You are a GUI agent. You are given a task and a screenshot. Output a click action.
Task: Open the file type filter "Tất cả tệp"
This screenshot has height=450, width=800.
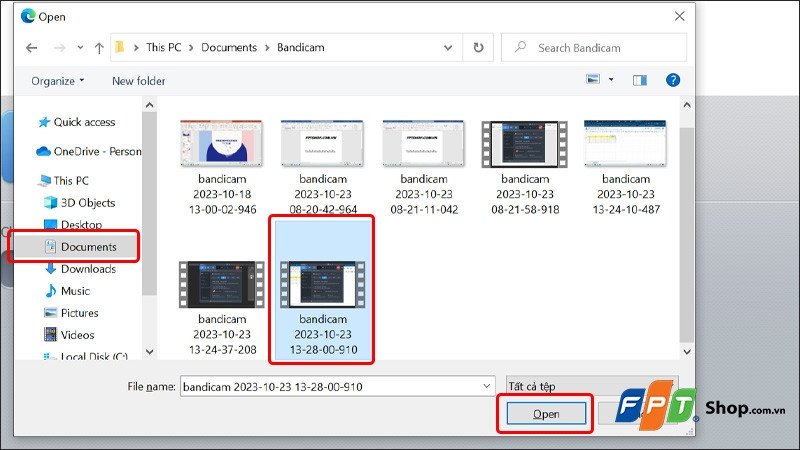tap(592, 386)
